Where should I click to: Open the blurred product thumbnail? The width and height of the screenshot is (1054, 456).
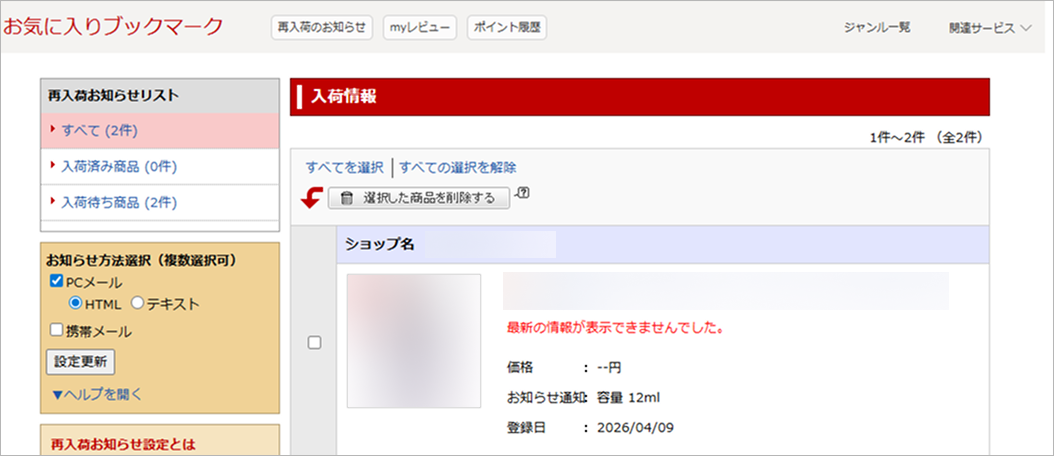413,340
